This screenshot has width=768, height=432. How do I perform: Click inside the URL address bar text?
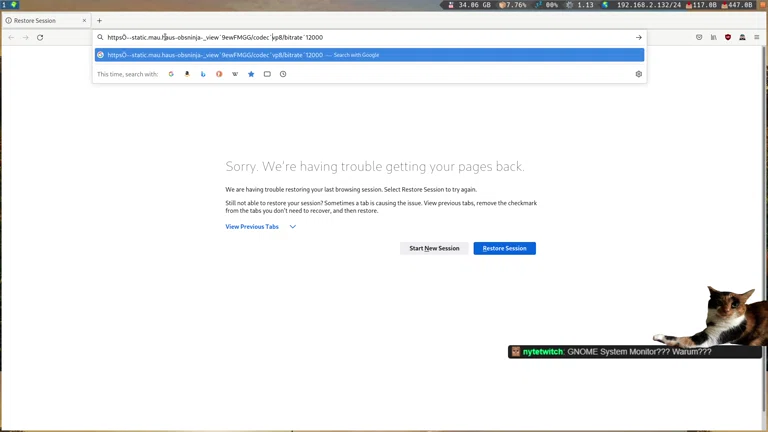300,37
